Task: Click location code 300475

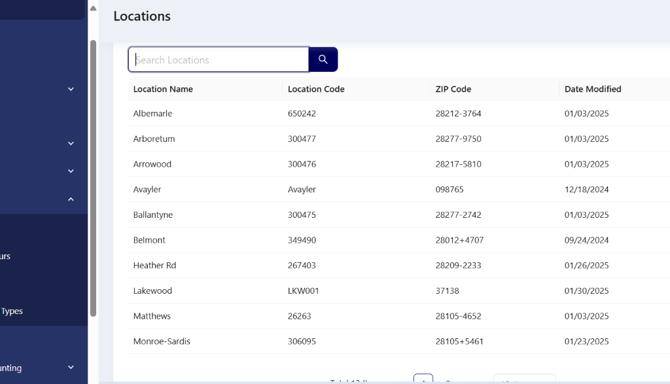Action: [x=302, y=214]
